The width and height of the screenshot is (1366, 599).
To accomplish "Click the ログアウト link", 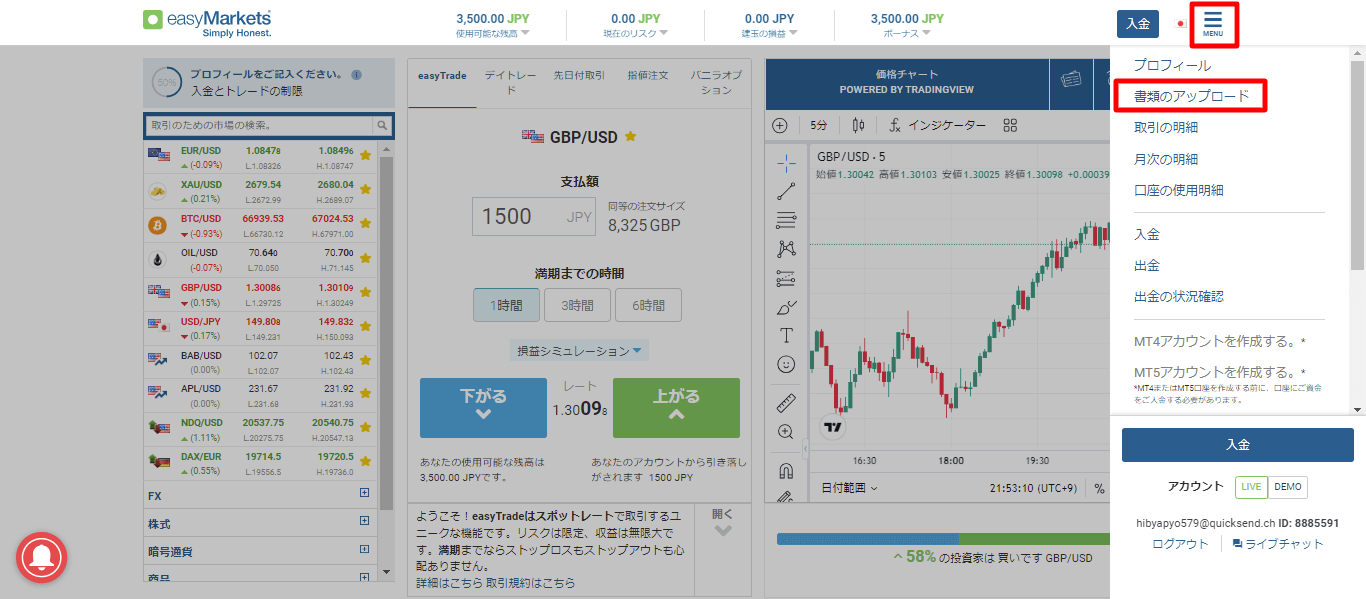I will coord(1180,542).
